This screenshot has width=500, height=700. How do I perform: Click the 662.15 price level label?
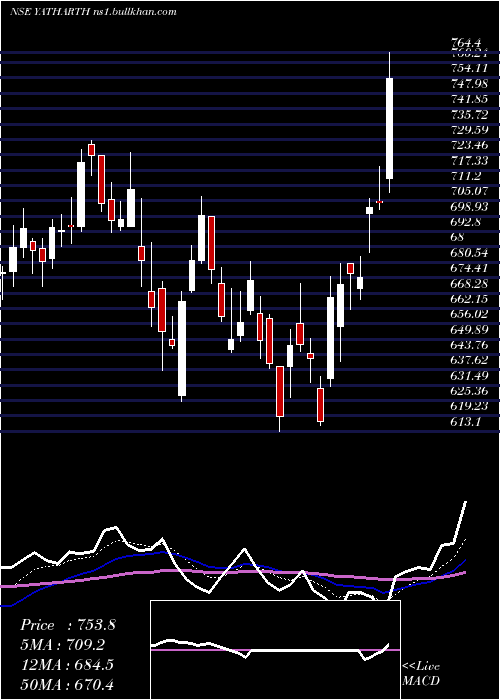(x=469, y=298)
